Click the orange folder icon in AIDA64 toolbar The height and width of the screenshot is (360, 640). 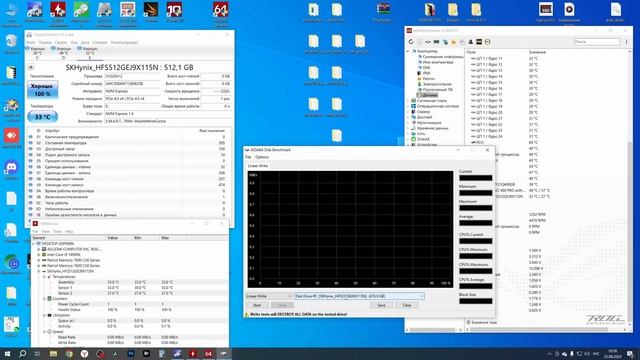click(x=453, y=42)
